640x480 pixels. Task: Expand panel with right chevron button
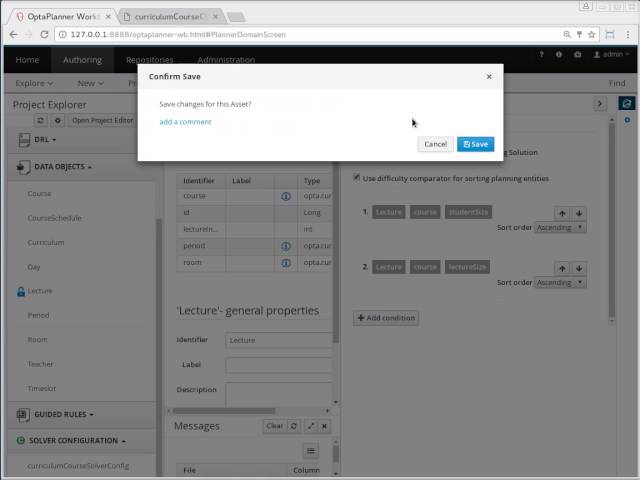[600, 104]
